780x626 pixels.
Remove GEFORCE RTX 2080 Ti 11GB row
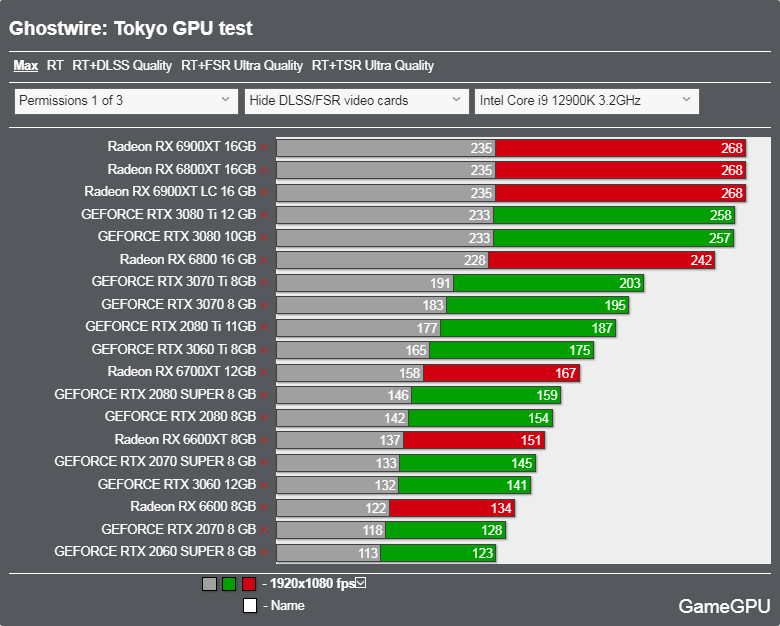coord(263,327)
